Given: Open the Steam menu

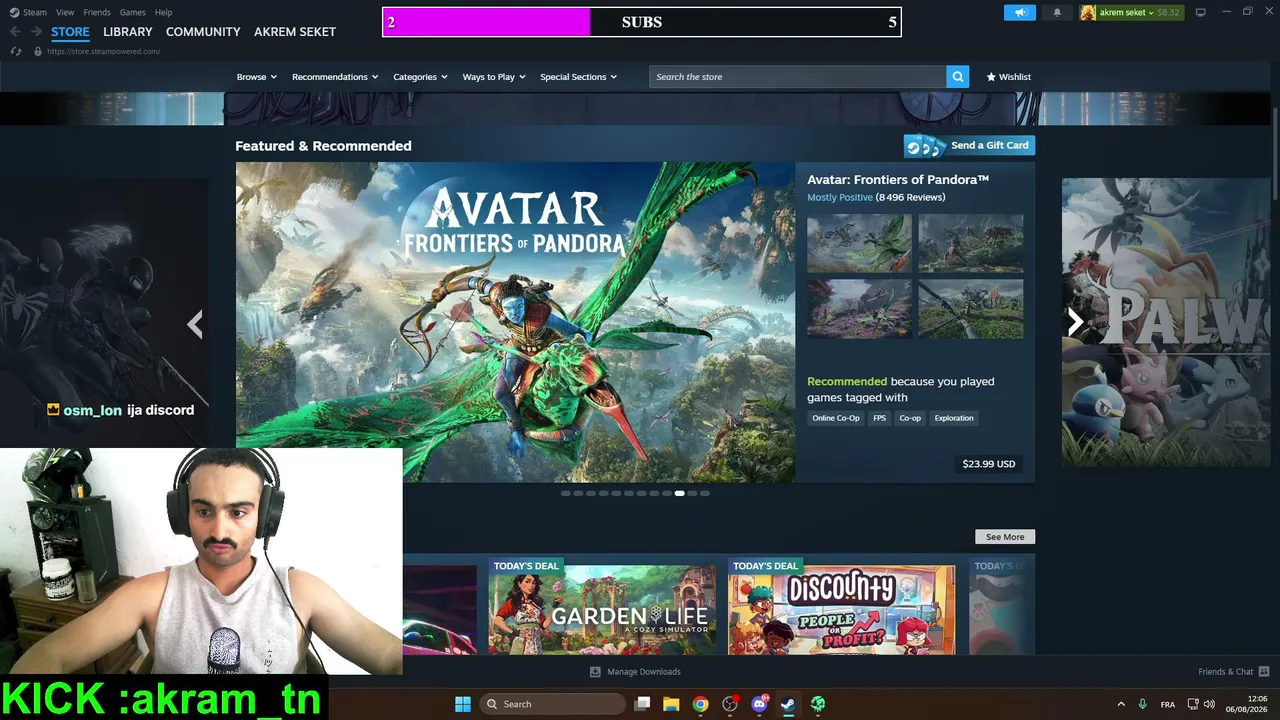Looking at the screenshot, I should (35, 12).
